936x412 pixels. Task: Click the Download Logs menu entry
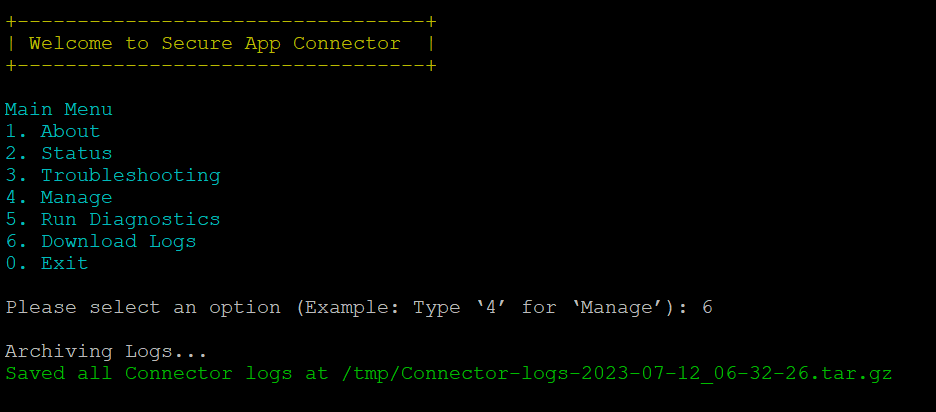click(x=101, y=241)
